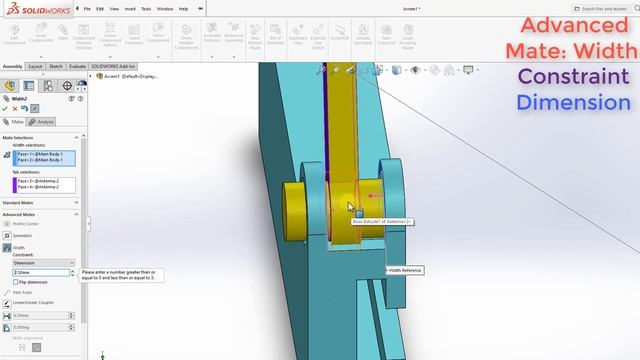This screenshot has width=640, height=360.
Task: Collapse the Advanced Mates section
Action: [76, 214]
